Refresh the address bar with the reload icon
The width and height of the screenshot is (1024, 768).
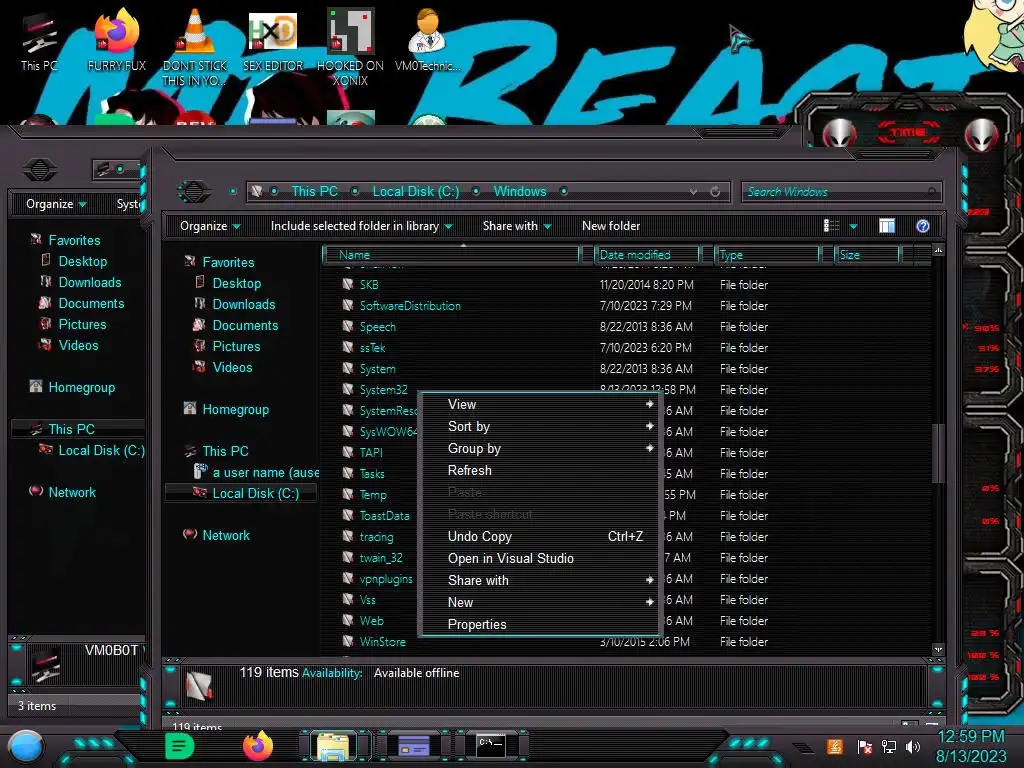point(715,191)
